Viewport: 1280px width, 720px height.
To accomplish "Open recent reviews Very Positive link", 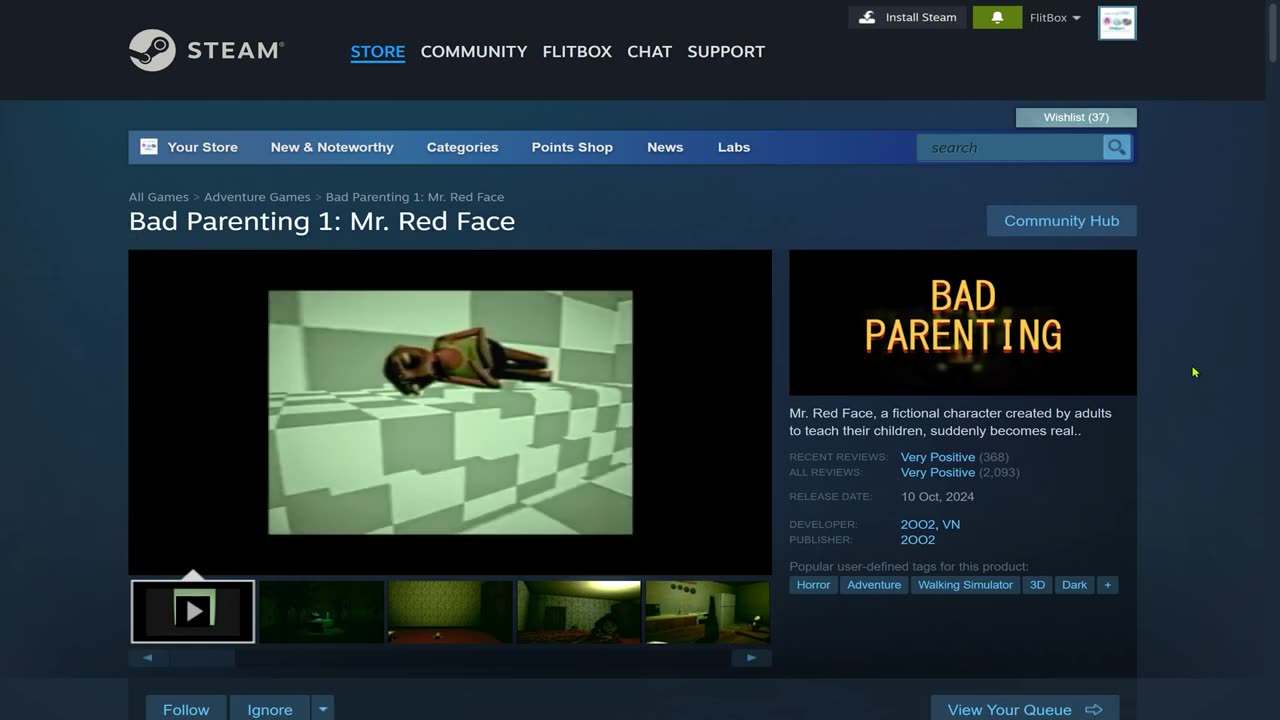I will pyautogui.click(x=938, y=457).
